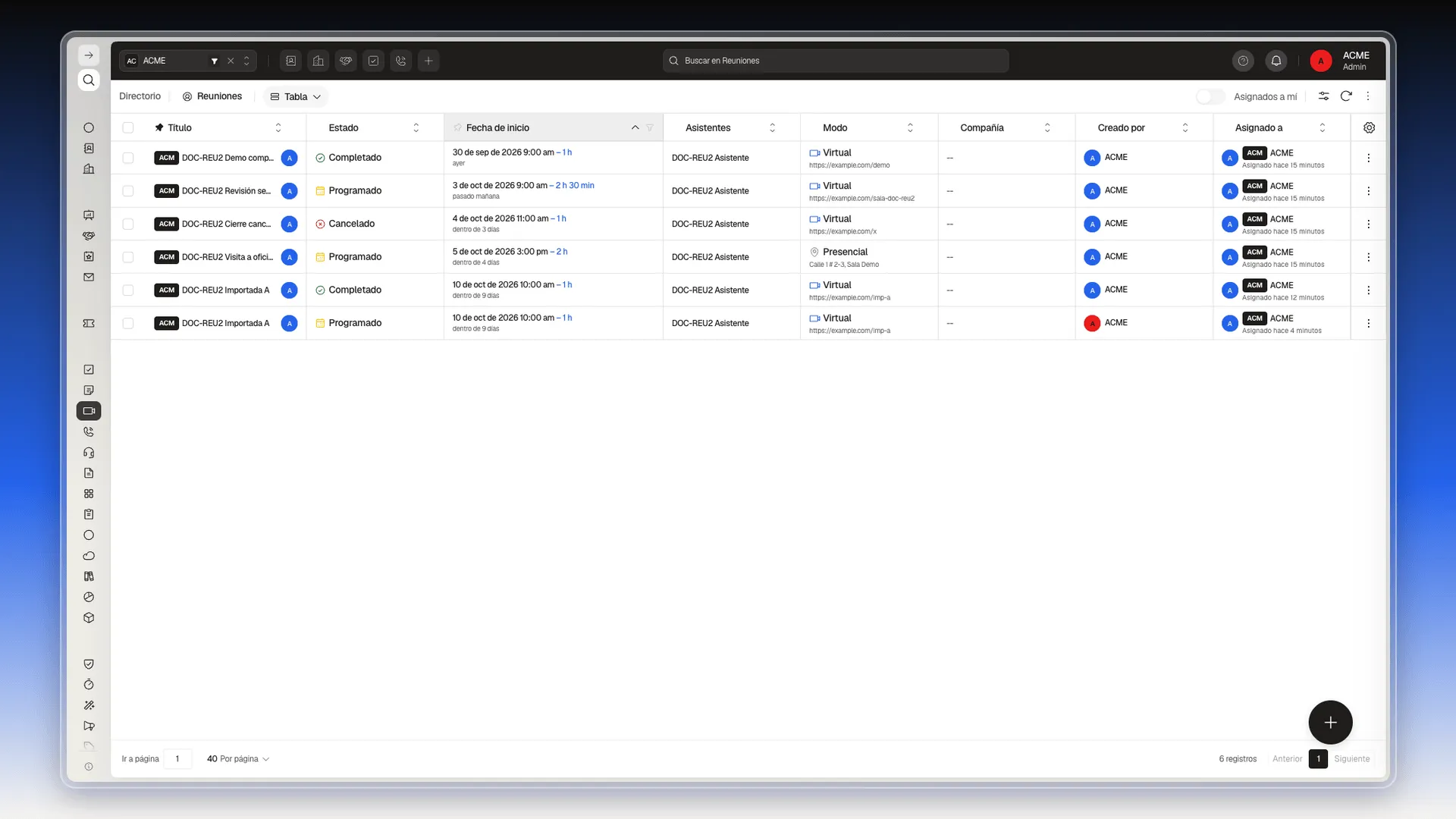
Task: Open the row menu for the Cancelado meeting
Action: [x=1368, y=224]
